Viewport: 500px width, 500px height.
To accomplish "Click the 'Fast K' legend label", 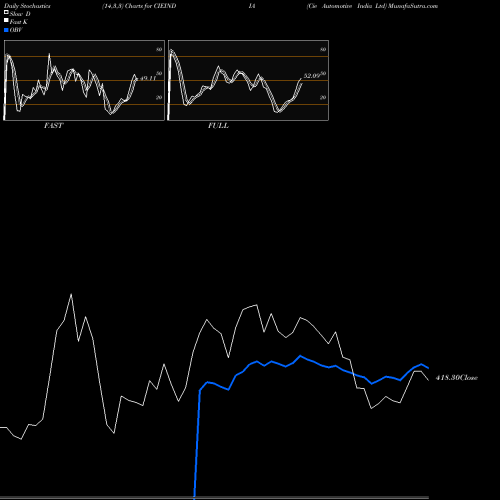I will 19,22.
